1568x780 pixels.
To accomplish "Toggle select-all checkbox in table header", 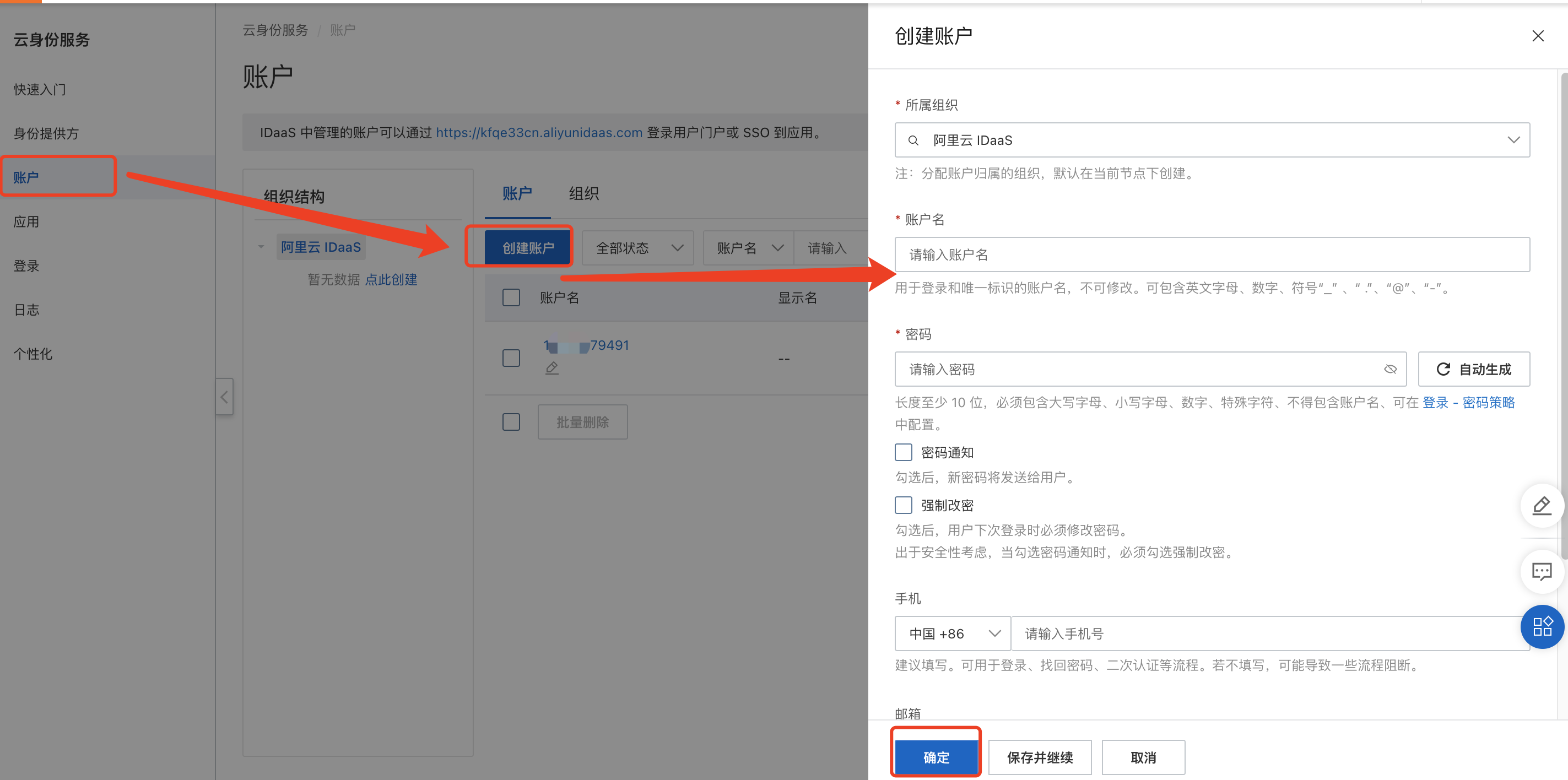I will coord(511,297).
